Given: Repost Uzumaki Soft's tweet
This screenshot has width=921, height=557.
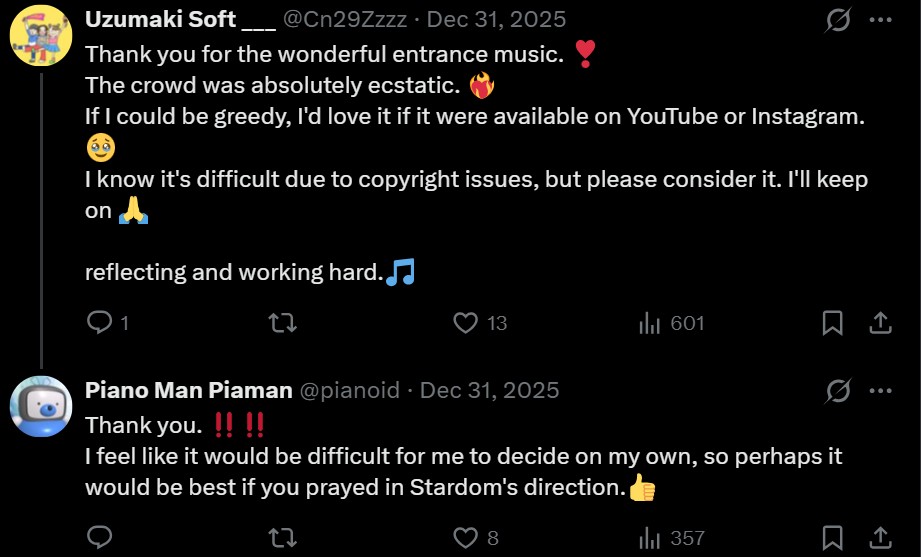Looking at the screenshot, I should [283, 323].
